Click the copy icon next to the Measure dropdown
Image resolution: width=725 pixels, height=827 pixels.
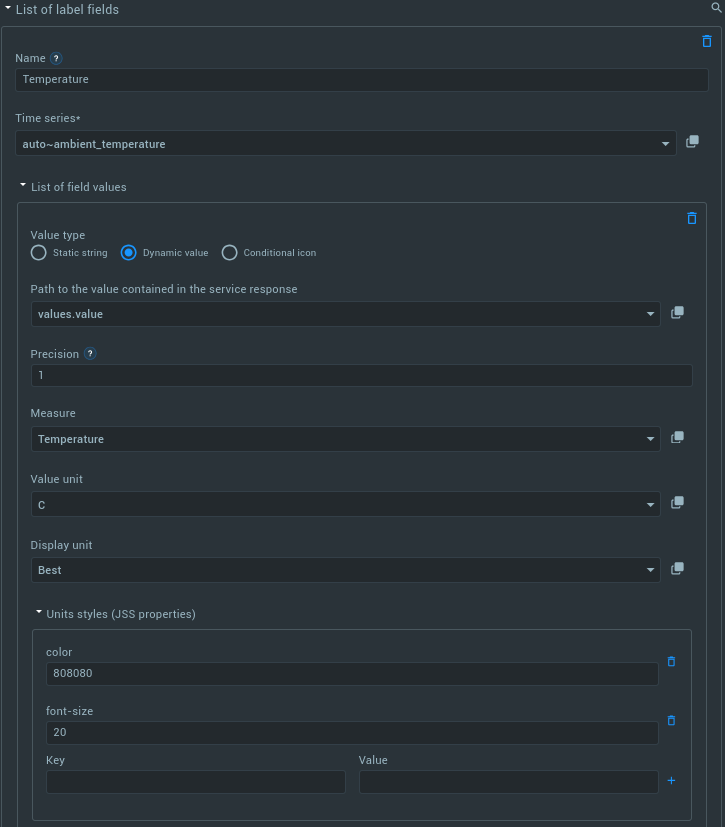pos(678,437)
